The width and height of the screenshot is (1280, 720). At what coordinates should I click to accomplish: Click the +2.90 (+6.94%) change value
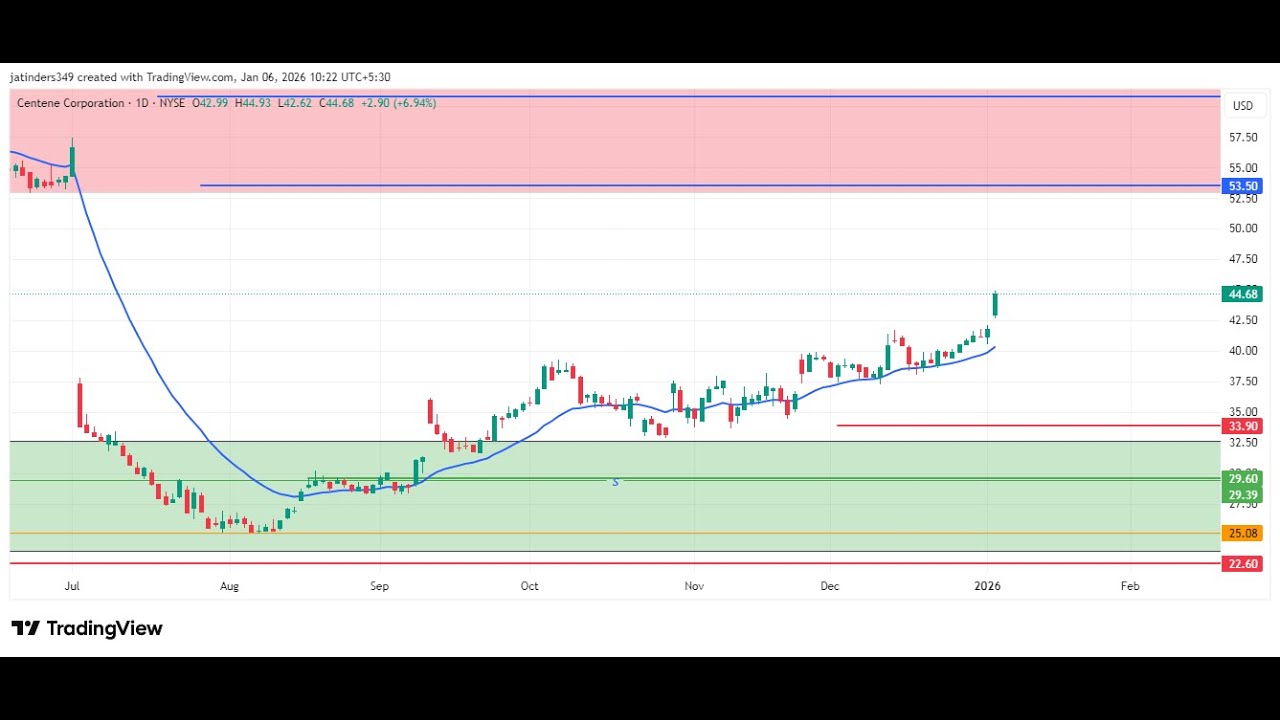399,103
